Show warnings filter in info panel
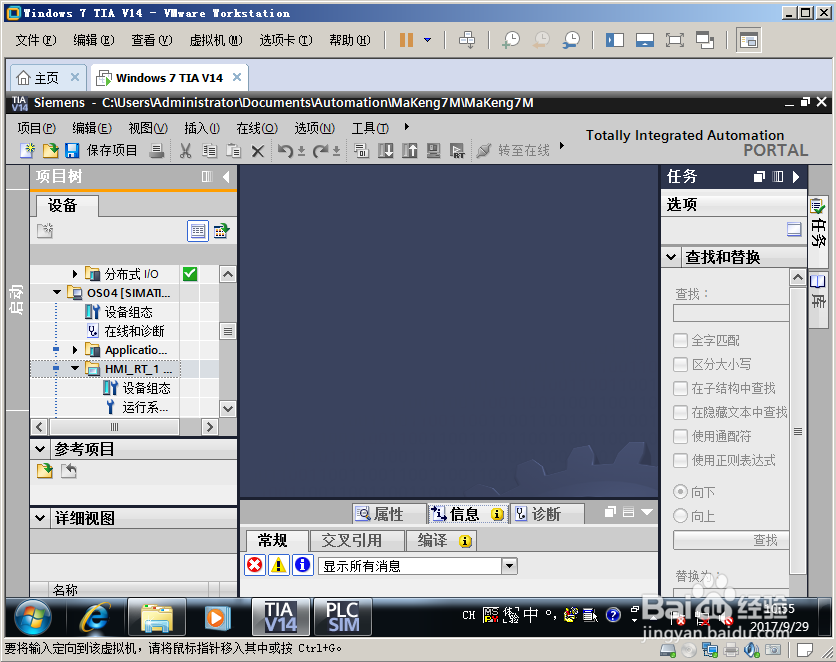Image resolution: width=836 pixels, height=662 pixels. 278,564
